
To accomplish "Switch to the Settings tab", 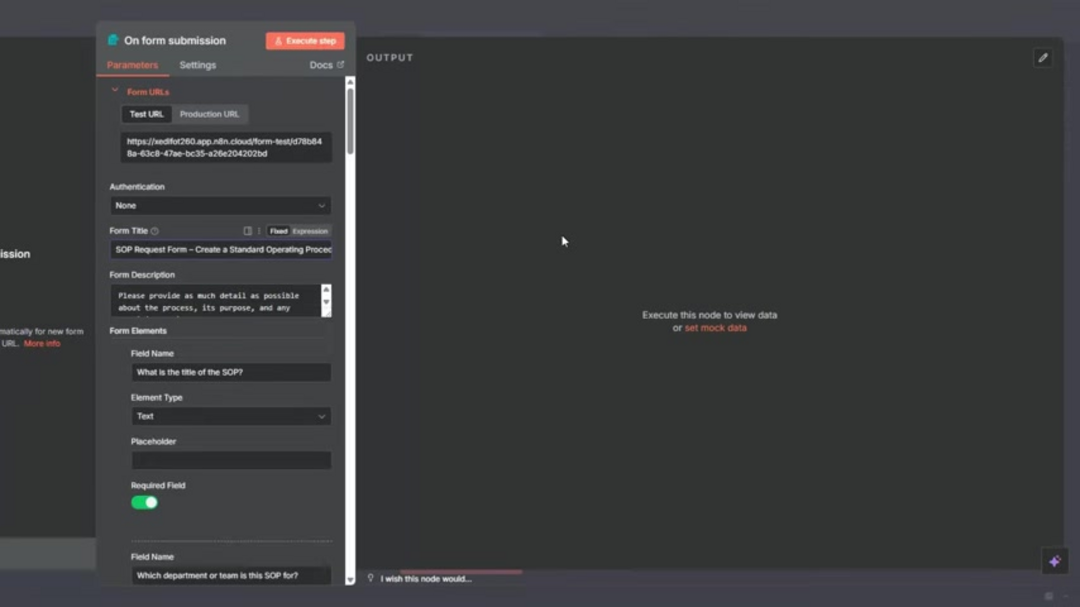I will (197, 64).
